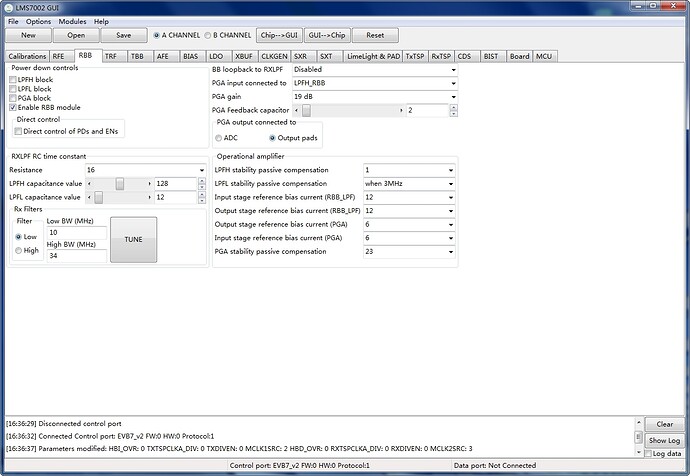The height and width of the screenshot is (476, 690).
Task: Open LPFH stability passive compensation dropdown
Action: coord(409,170)
